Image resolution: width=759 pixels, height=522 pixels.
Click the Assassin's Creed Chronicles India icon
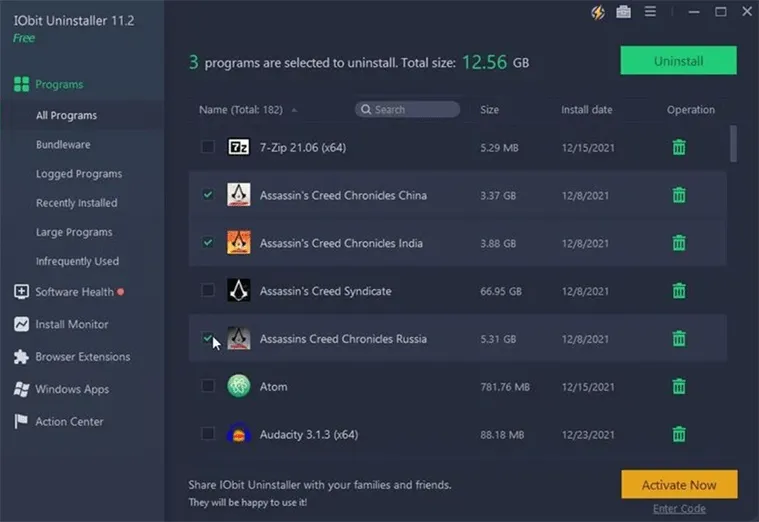pyautogui.click(x=239, y=243)
